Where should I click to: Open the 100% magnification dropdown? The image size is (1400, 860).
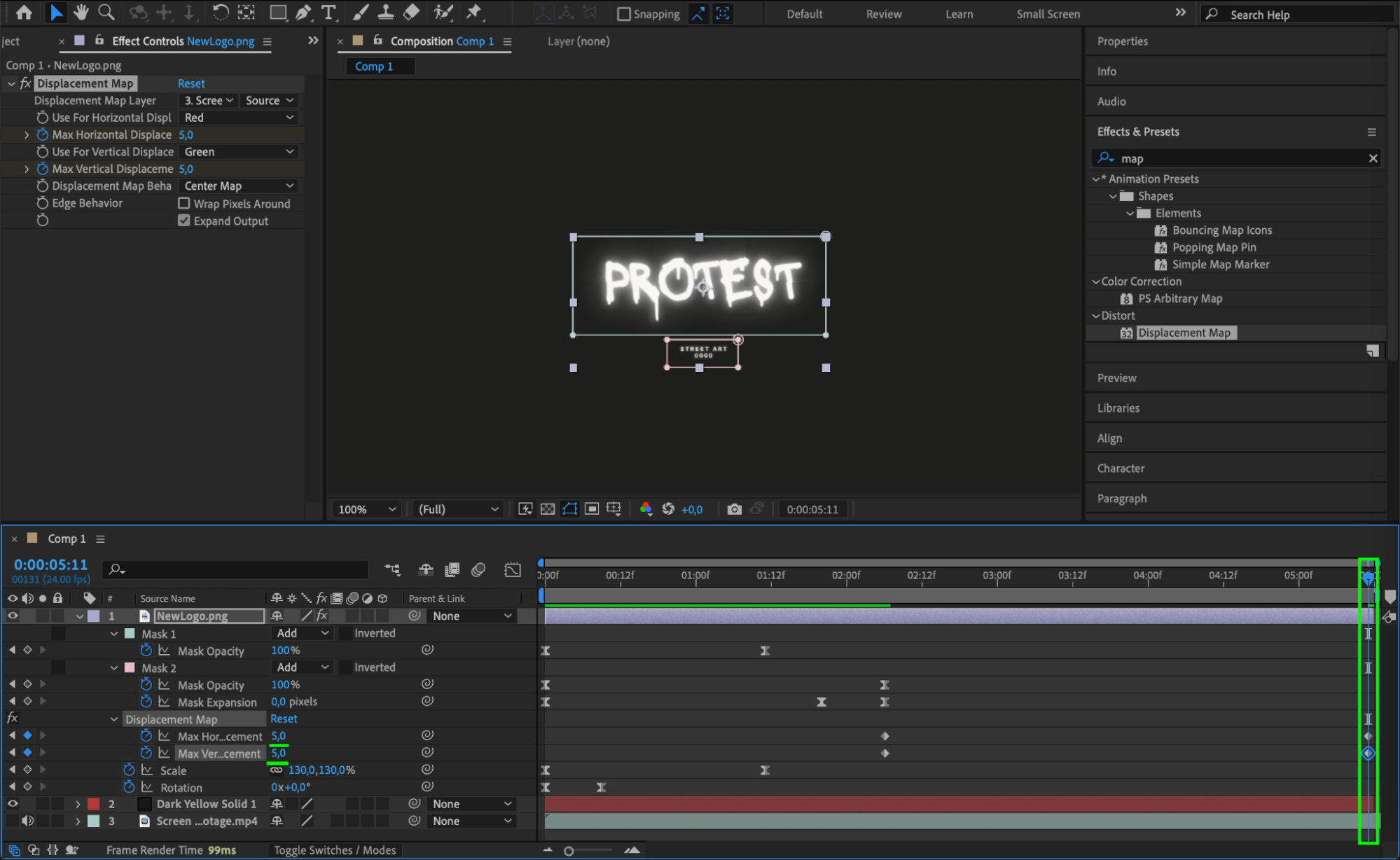(366, 509)
